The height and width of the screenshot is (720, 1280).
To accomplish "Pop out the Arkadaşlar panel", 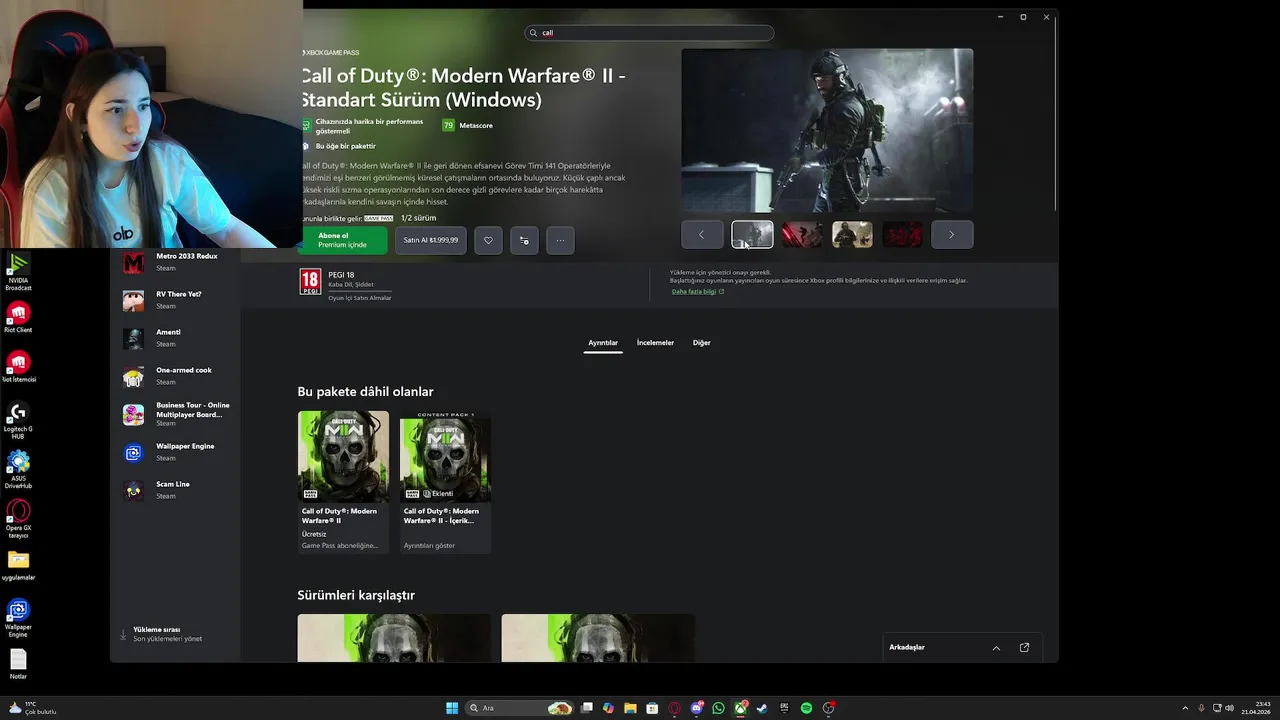I will (1024, 647).
